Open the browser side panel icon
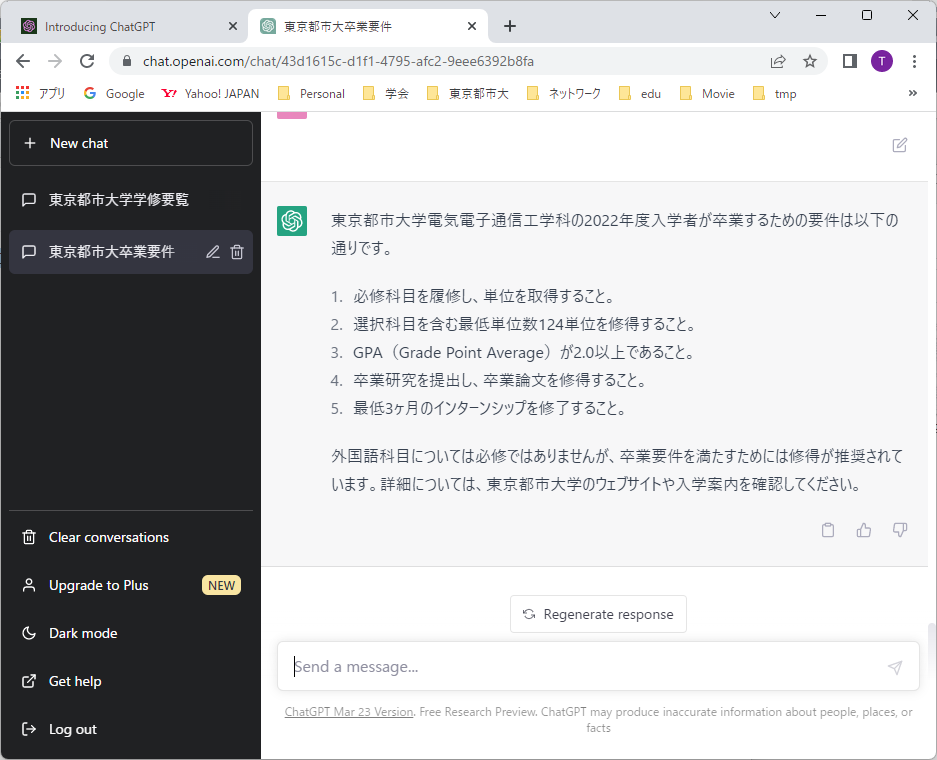 click(850, 61)
